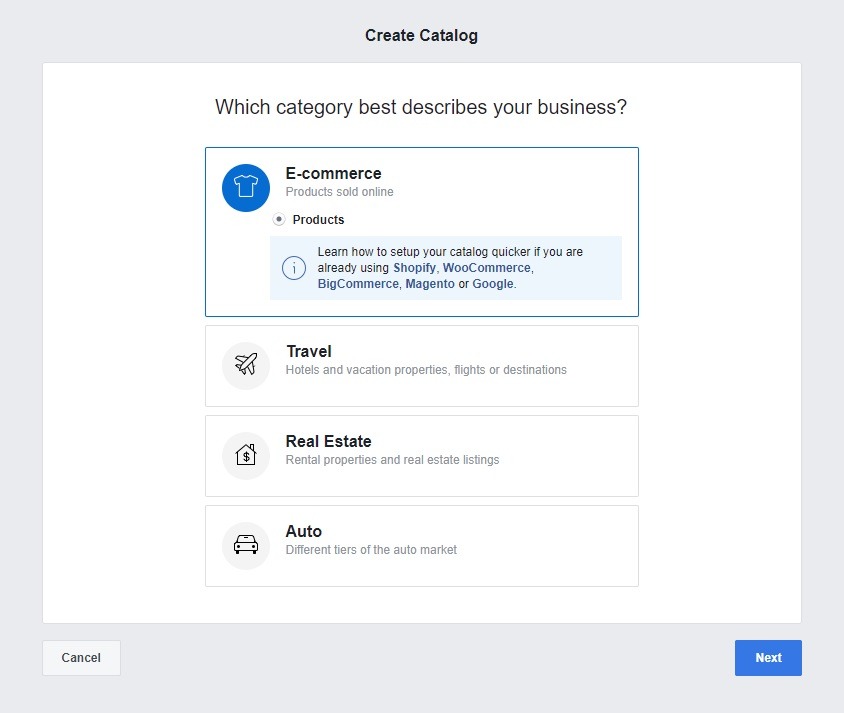Click 'Rental properties and real estate listings' text
The width and height of the screenshot is (844, 713).
point(392,460)
